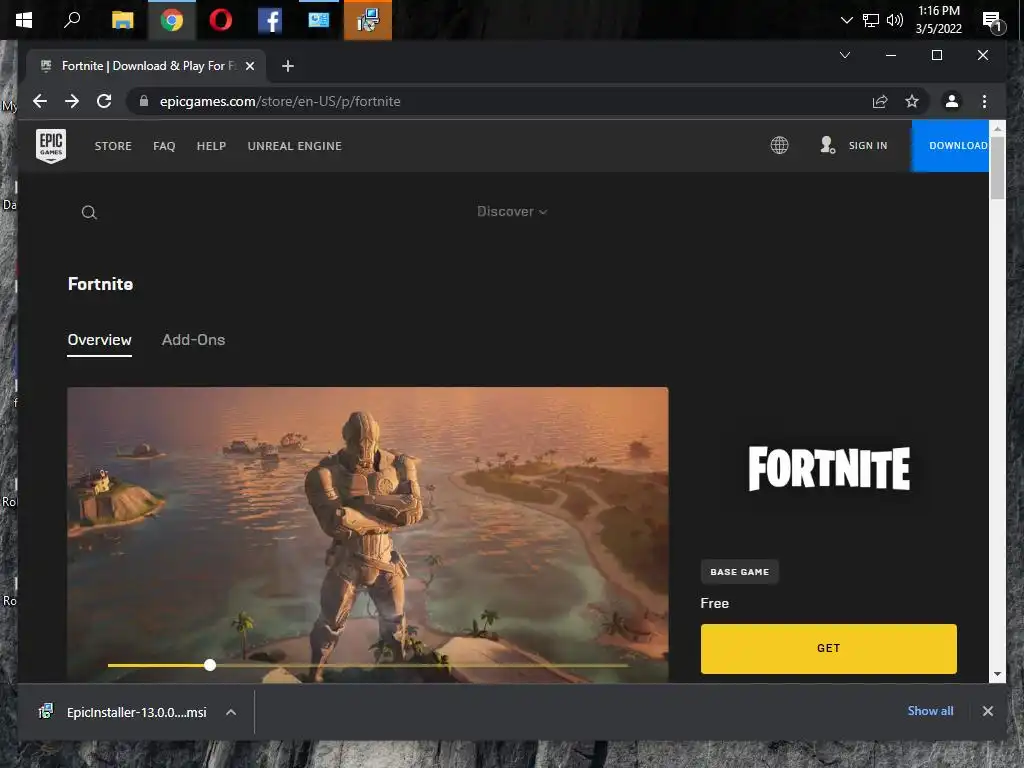Click the volume speaker tray icon
1024x768 pixels.
coord(895,20)
